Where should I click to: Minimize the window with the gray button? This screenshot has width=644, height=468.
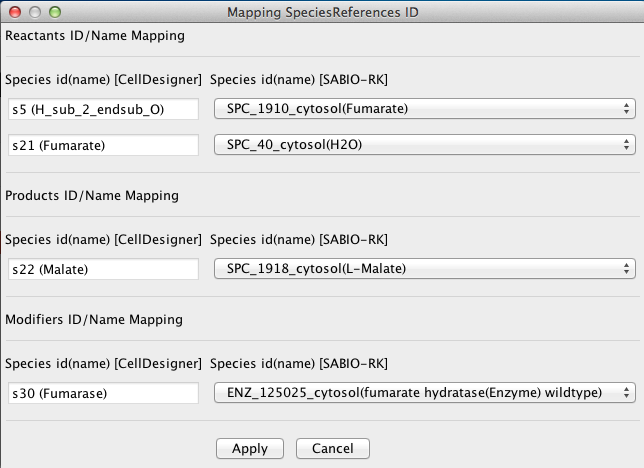pyautogui.click(x=35, y=12)
